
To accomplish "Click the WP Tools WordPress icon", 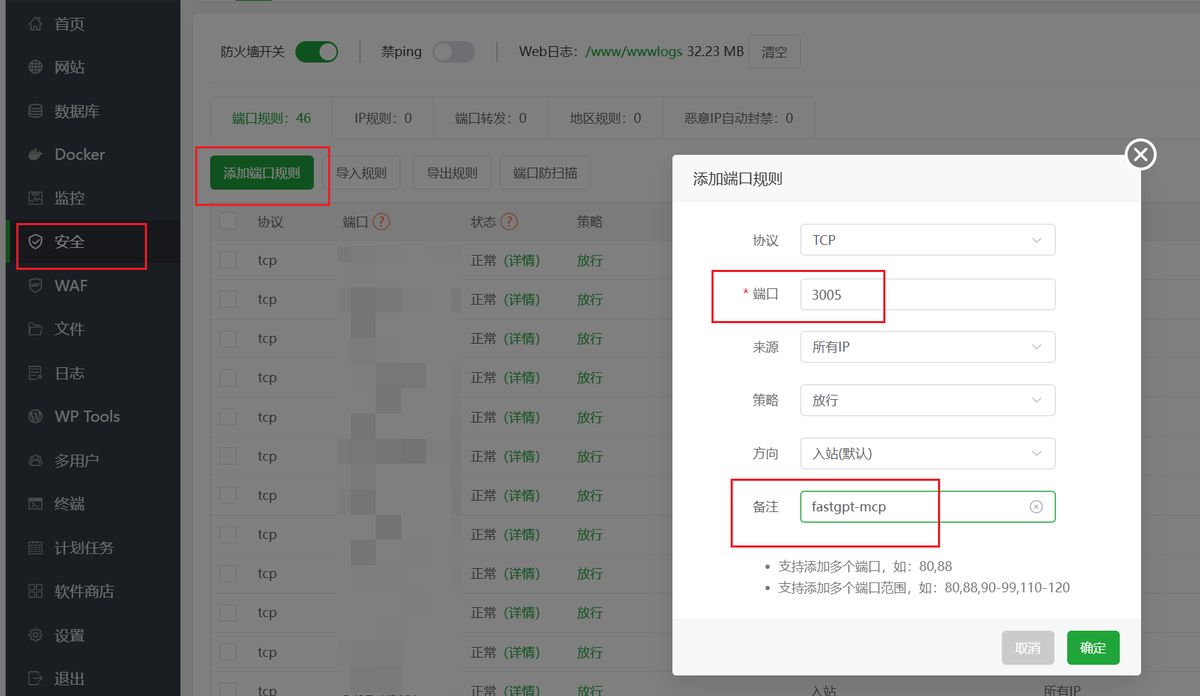I will click(36, 417).
